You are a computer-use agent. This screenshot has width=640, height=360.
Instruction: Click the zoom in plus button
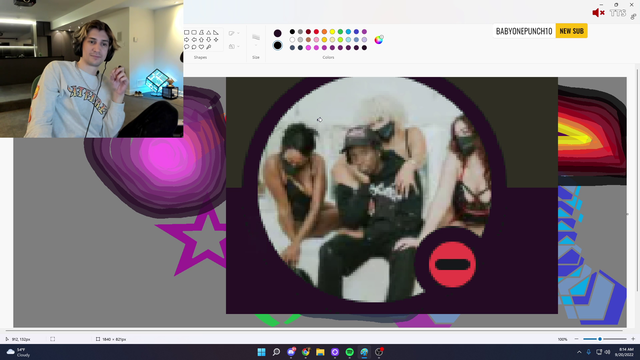click(633, 339)
